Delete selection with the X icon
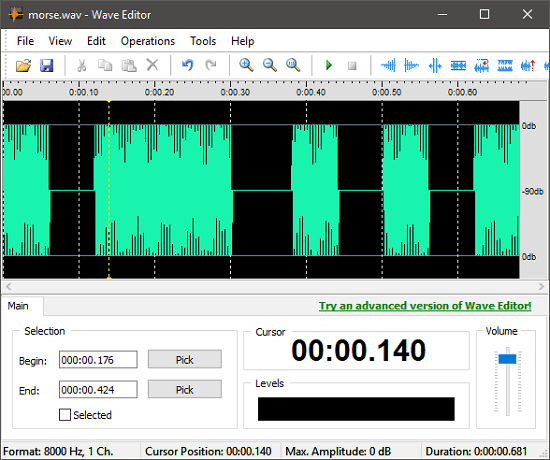 (152, 65)
